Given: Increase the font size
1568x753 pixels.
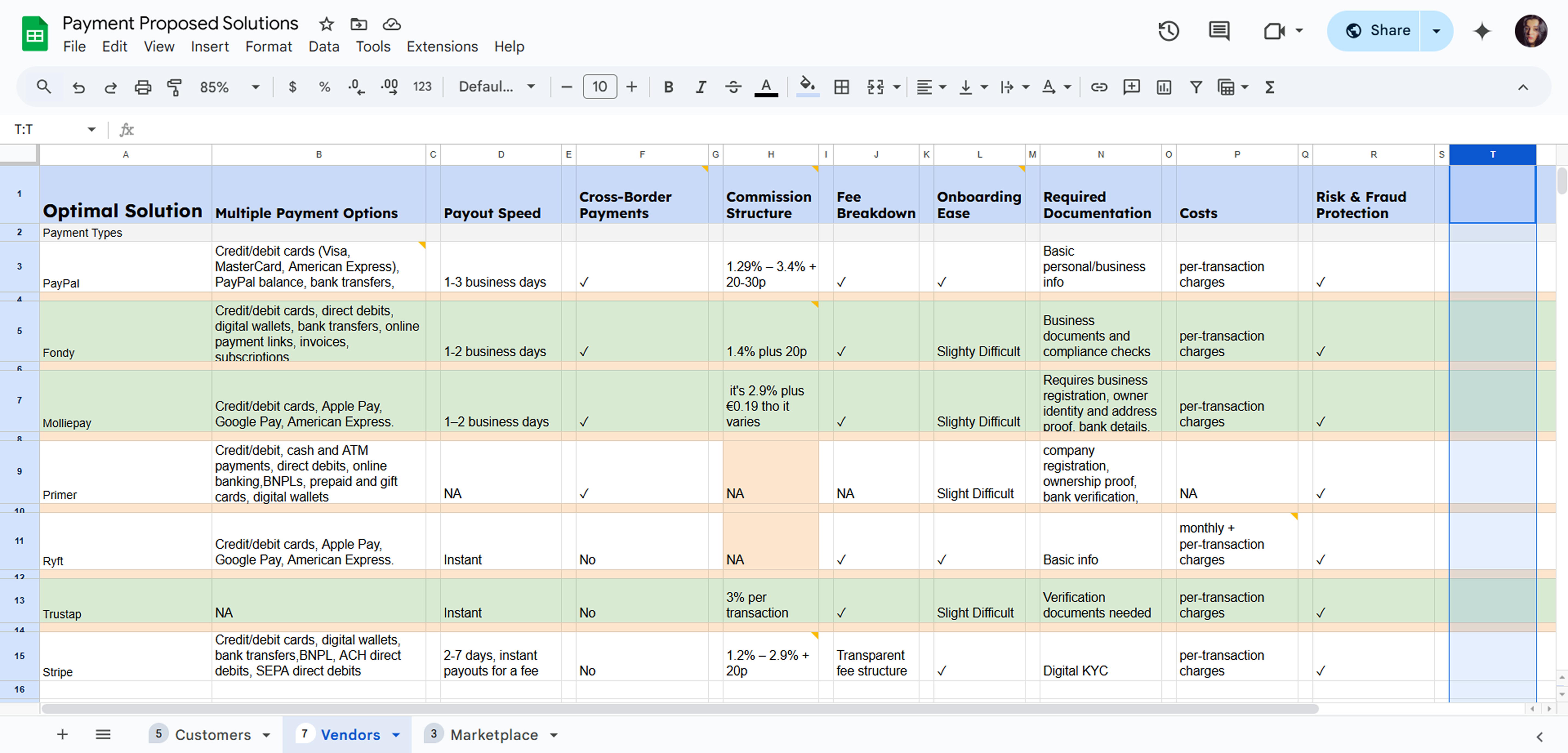Looking at the screenshot, I should pyautogui.click(x=632, y=87).
